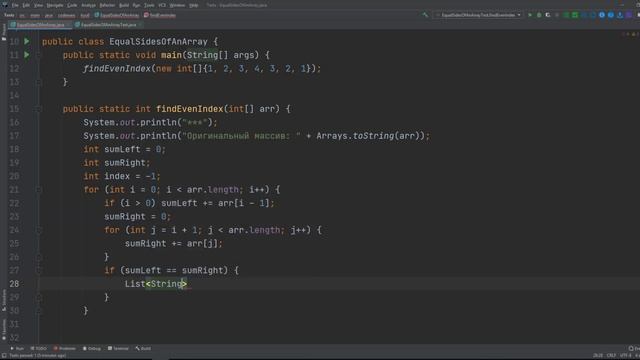Open the Project tool window on left stripe
This screenshot has height=360, width=640.
coord(4,32)
